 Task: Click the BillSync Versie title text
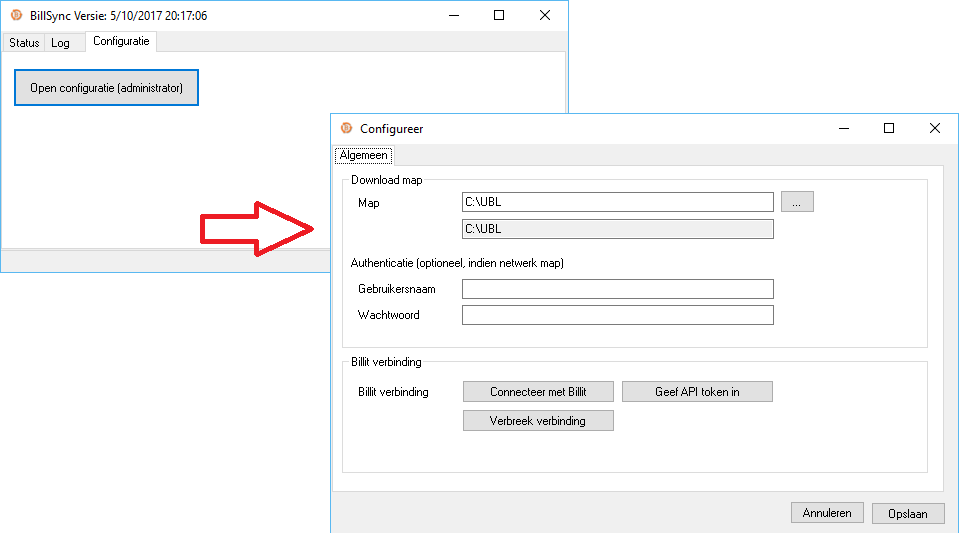118,16
